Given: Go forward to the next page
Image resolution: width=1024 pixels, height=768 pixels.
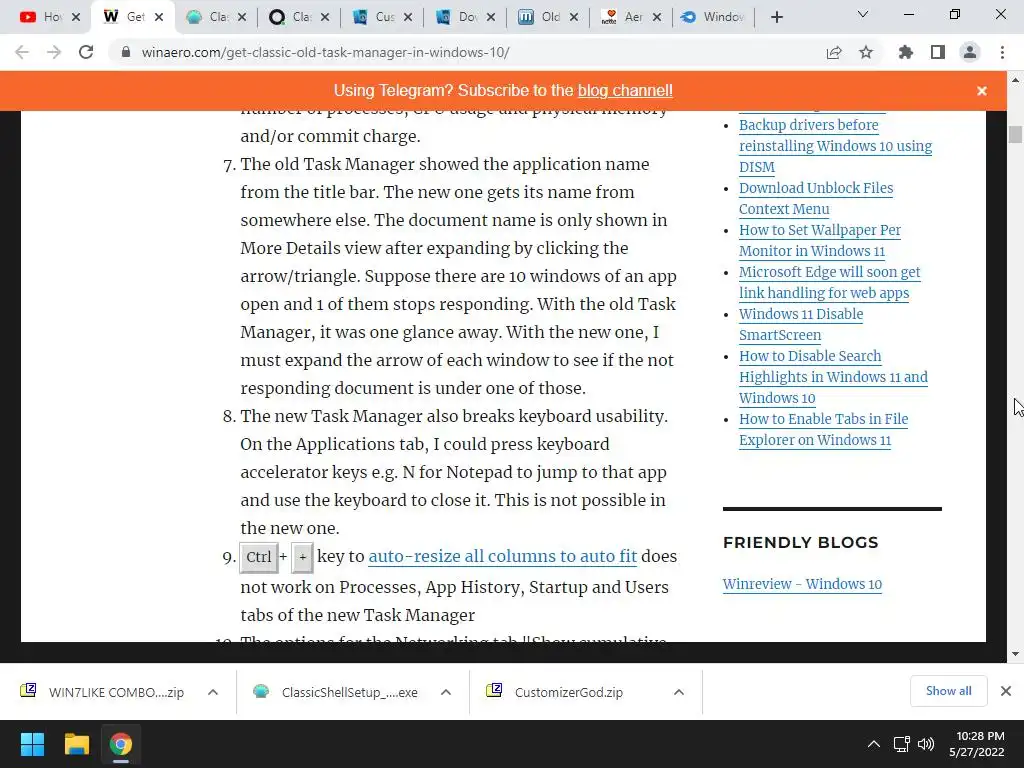Looking at the screenshot, I should pos(54,52).
